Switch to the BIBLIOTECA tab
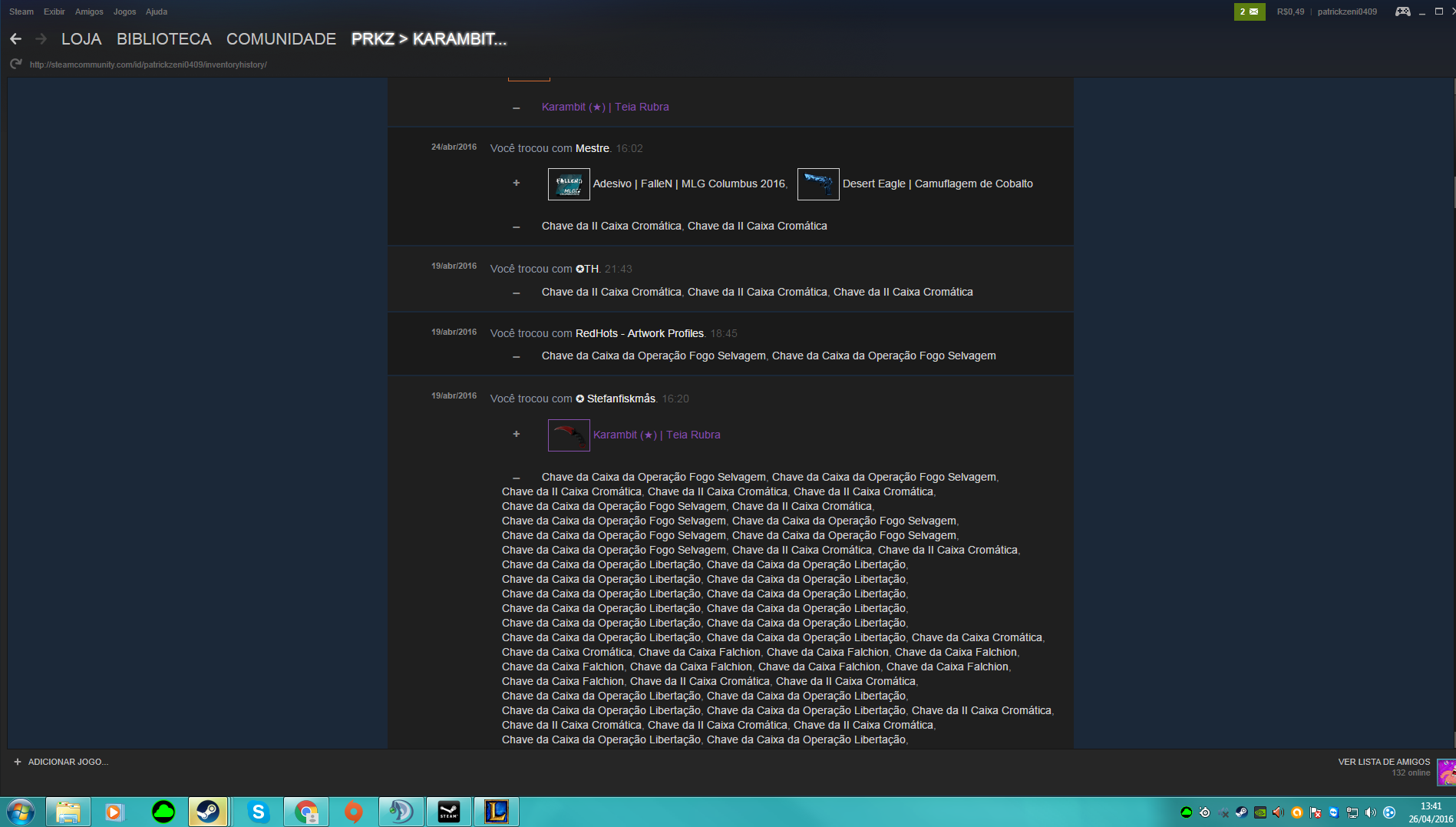 click(x=163, y=39)
